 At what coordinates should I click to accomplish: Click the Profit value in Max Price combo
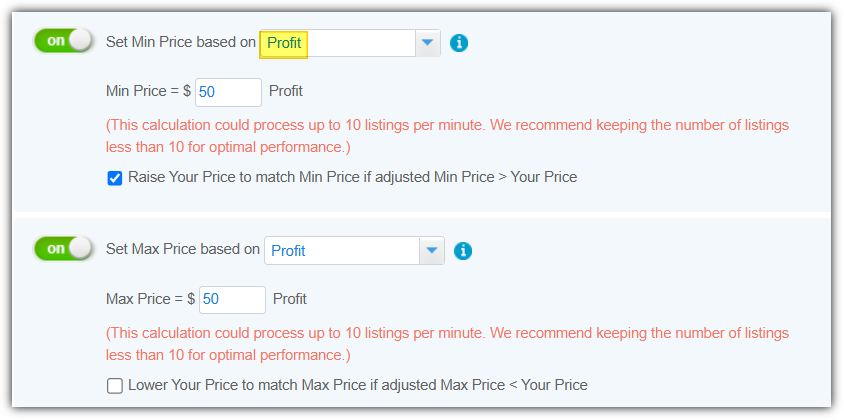click(288, 251)
